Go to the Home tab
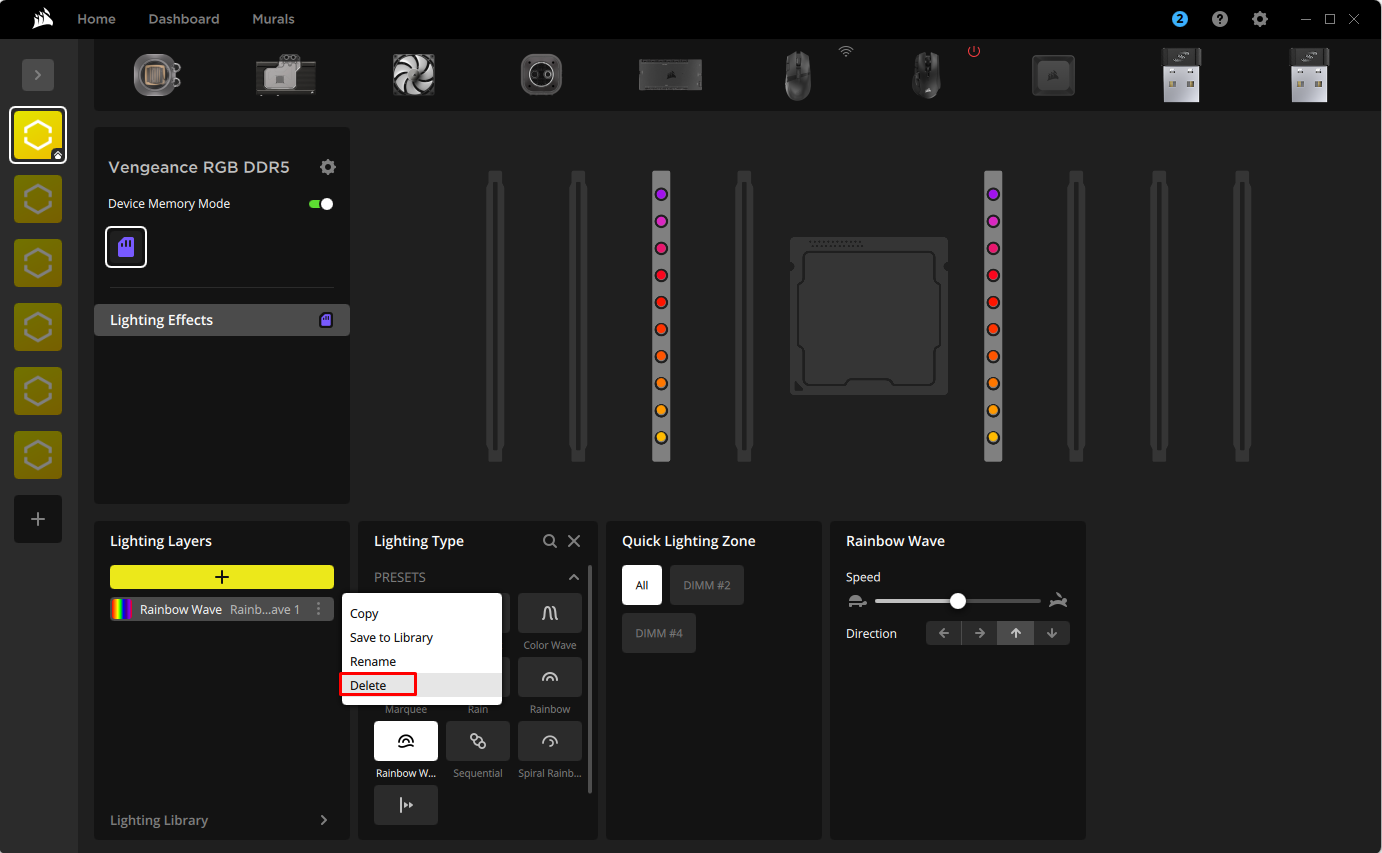The width and height of the screenshot is (1382, 853). click(x=96, y=19)
